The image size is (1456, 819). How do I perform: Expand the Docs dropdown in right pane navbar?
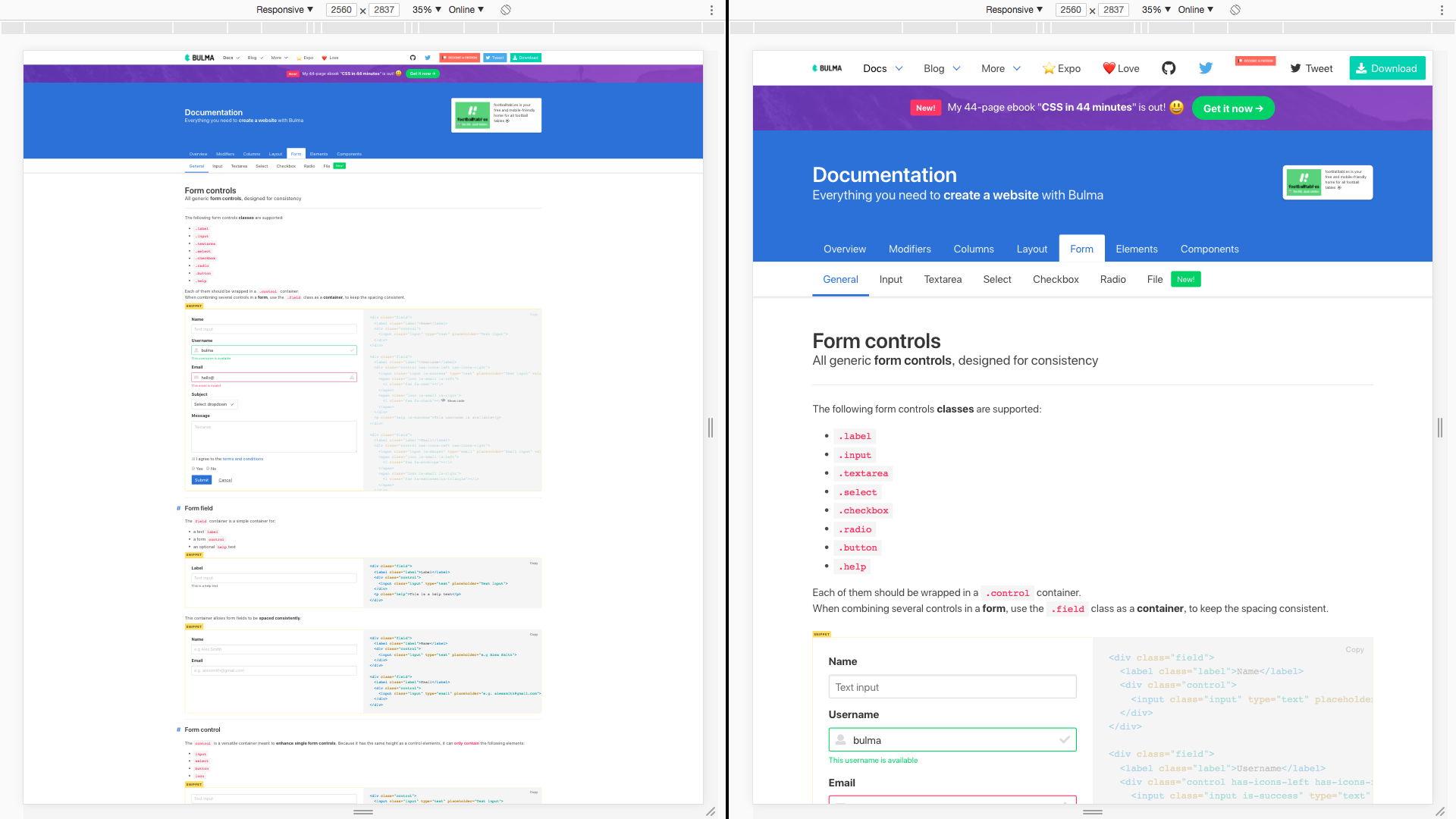[x=883, y=68]
